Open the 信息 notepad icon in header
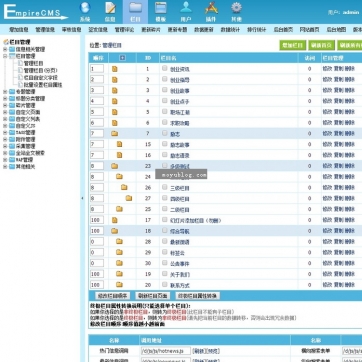Screen dimensions: 362x362 click(x=110, y=8)
